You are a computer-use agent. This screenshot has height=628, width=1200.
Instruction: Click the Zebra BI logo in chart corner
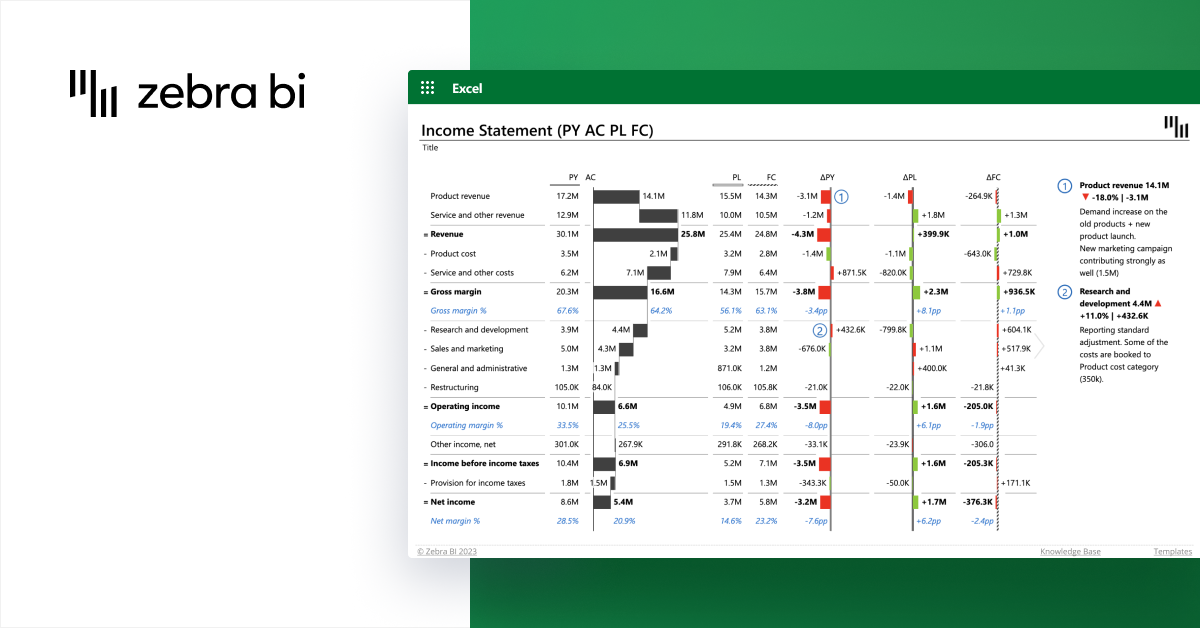(x=1176, y=127)
